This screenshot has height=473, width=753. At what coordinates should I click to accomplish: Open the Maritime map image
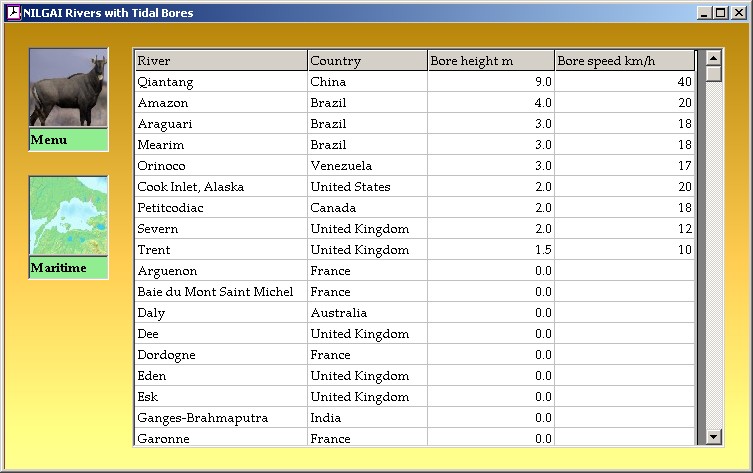(x=68, y=216)
